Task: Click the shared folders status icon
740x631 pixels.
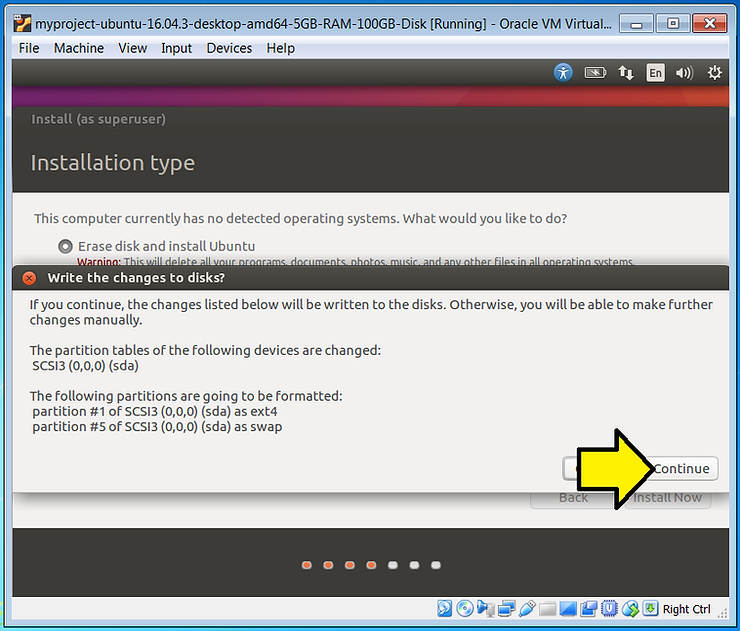Action: pyautogui.click(x=547, y=609)
